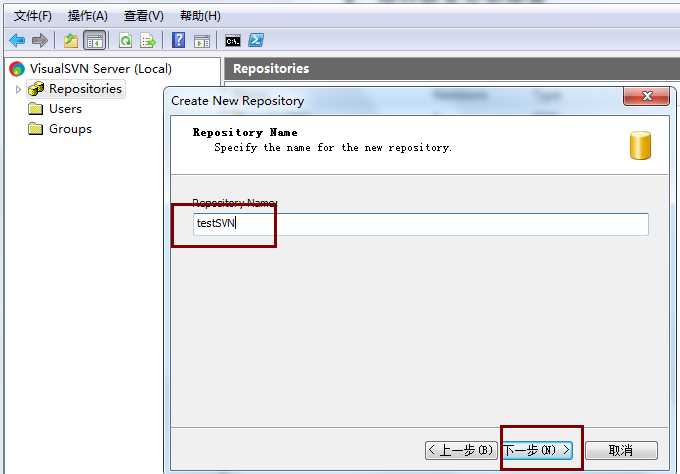Launch the command prompt toolbar icon
Image resolution: width=680 pixels, height=474 pixels.
[233, 41]
